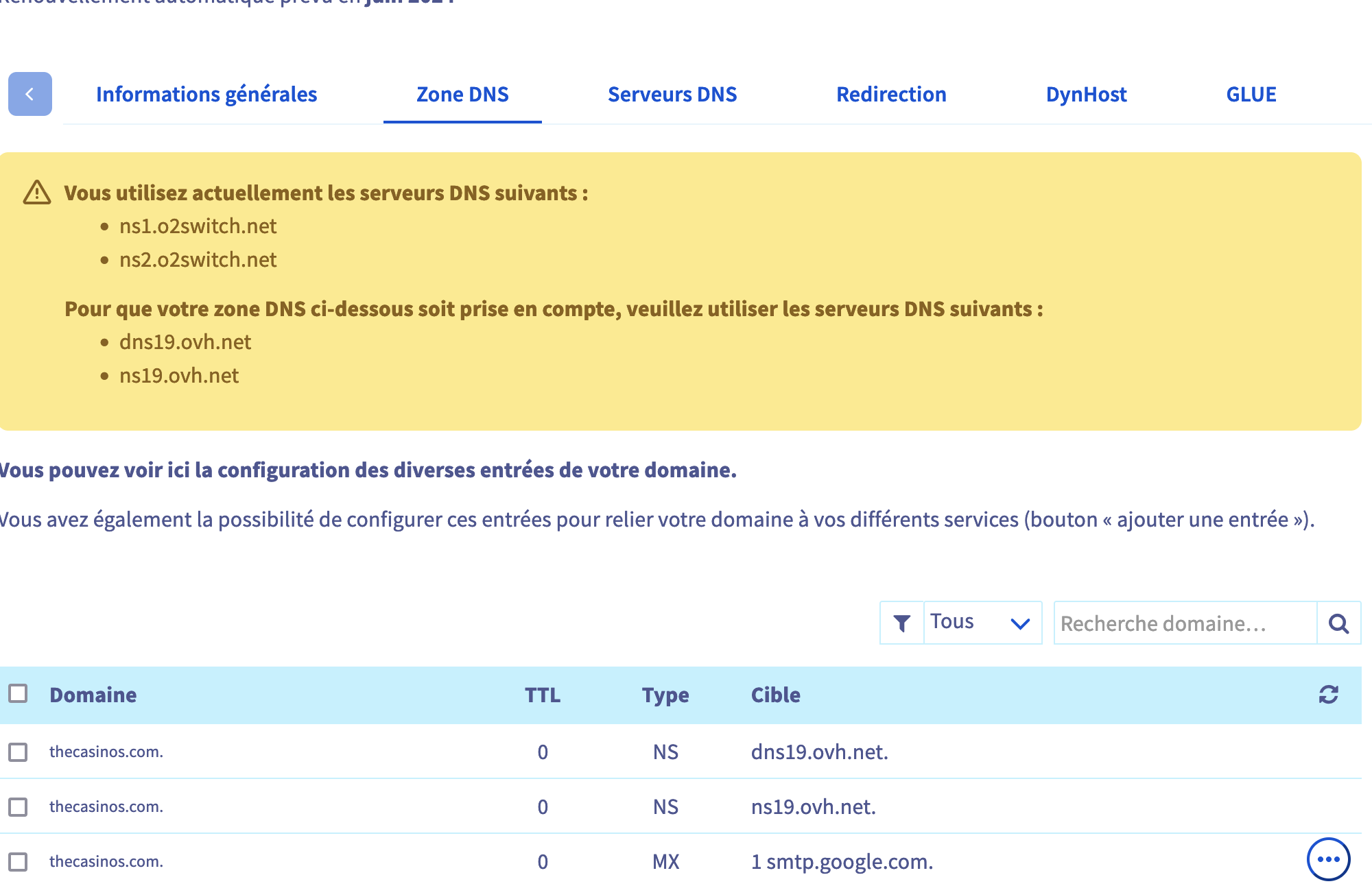The width and height of the screenshot is (1372, 886).
Task: Go to the Redirection tab
Action: 890,94
